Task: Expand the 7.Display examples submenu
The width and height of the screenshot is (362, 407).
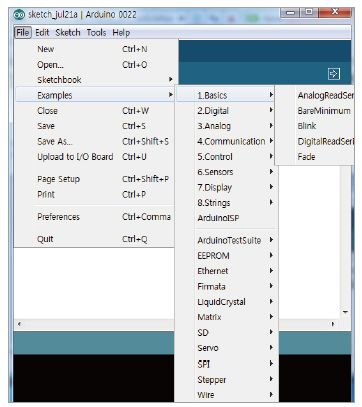Action: click(225, 187)
